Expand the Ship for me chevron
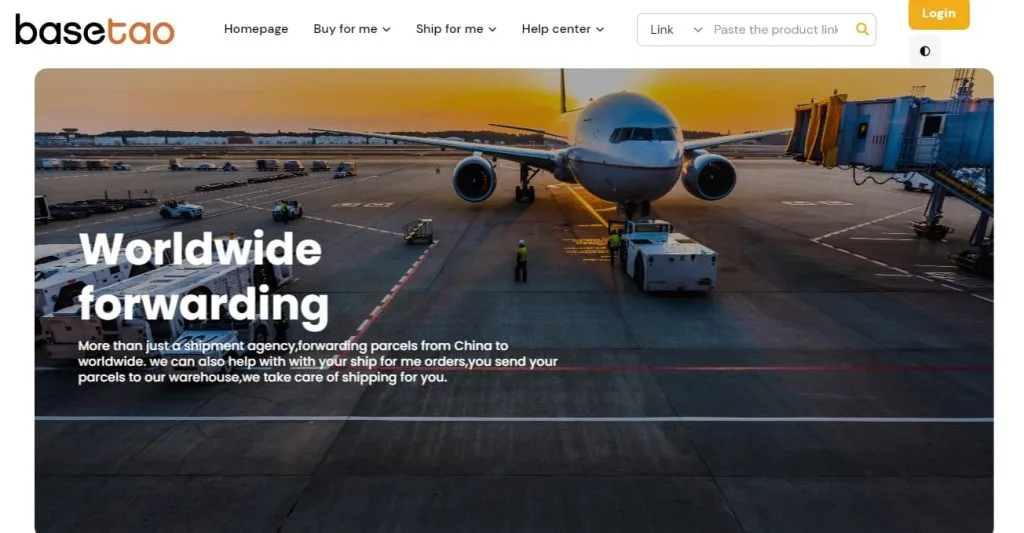The height and width of the screenshot is (533, 1024). pyautogui.click(x=492, y=29)
